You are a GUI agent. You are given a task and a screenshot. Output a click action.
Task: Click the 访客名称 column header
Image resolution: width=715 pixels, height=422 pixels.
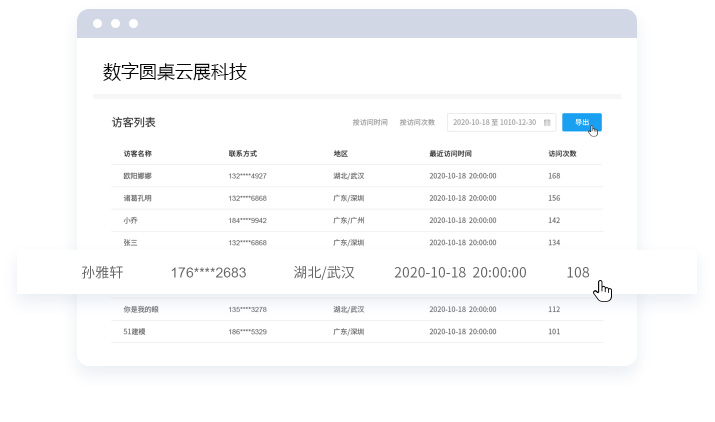[x=138, y=154]
